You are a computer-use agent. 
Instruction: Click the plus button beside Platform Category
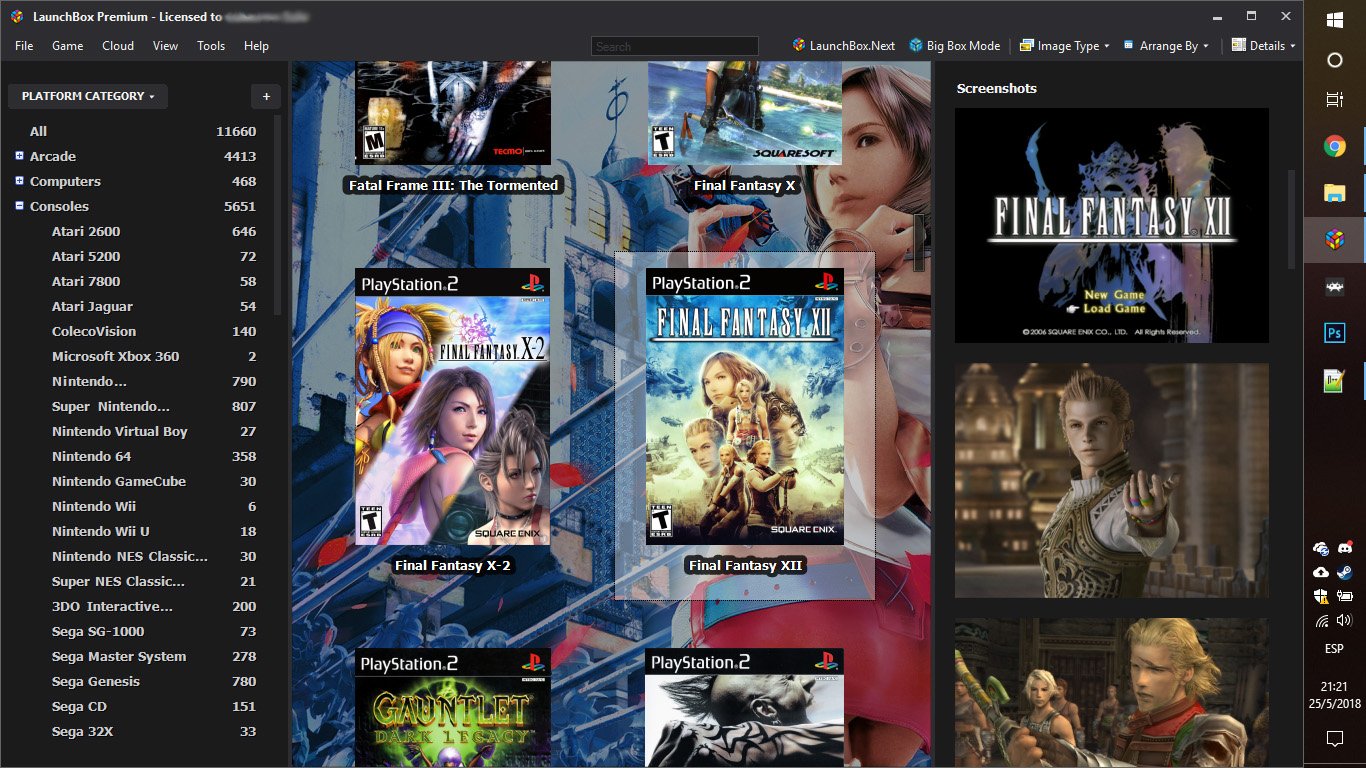(x=266, y=96)
